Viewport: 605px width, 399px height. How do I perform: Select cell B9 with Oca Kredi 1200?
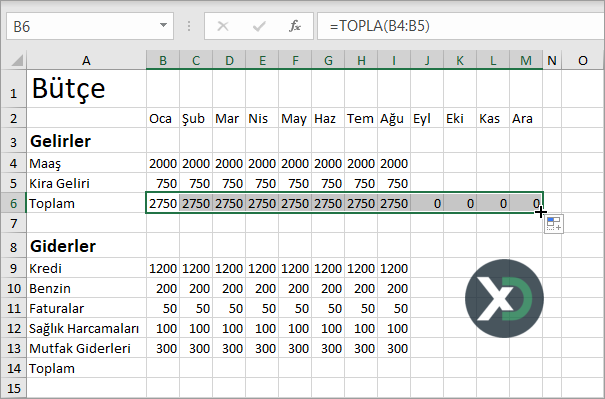[163, 268]
